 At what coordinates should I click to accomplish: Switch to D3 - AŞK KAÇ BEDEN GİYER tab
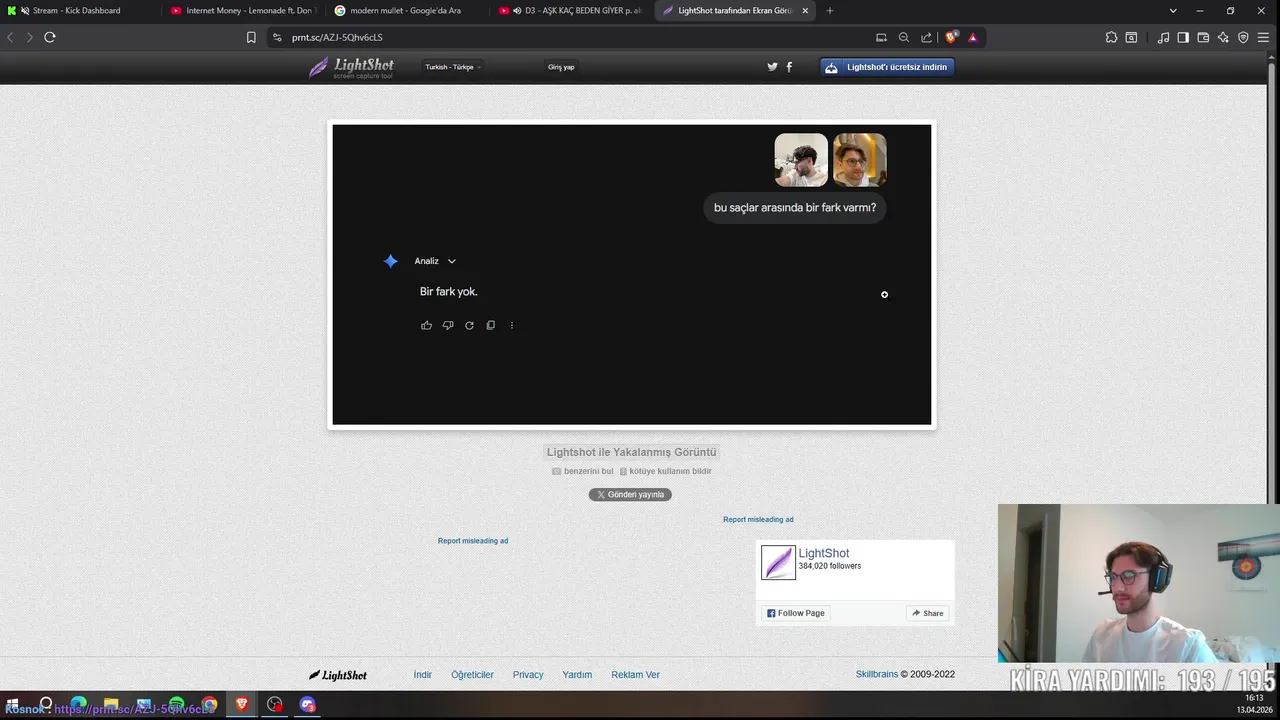pos(571,10)
